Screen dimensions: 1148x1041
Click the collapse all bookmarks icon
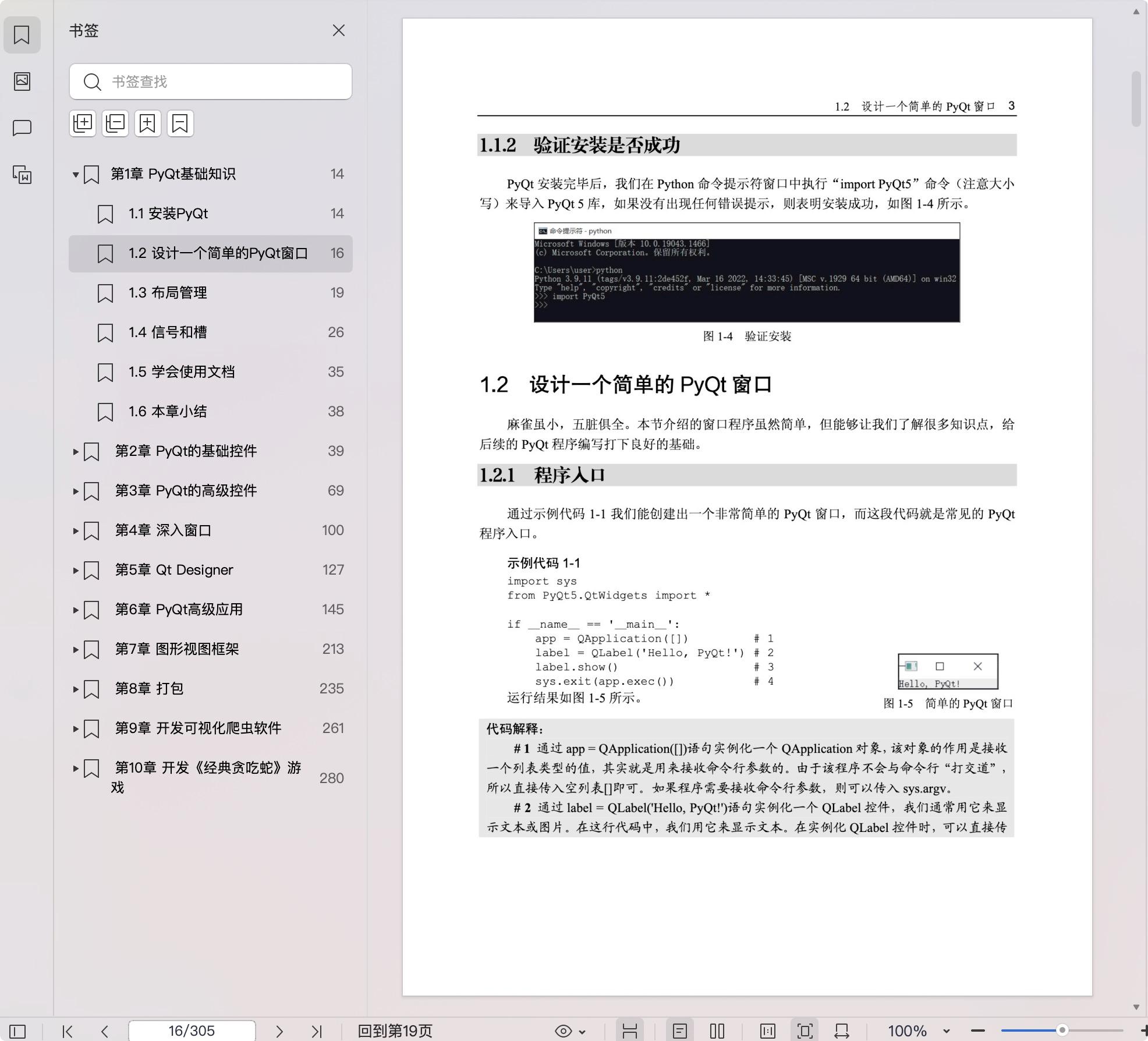tap(115, 123)
